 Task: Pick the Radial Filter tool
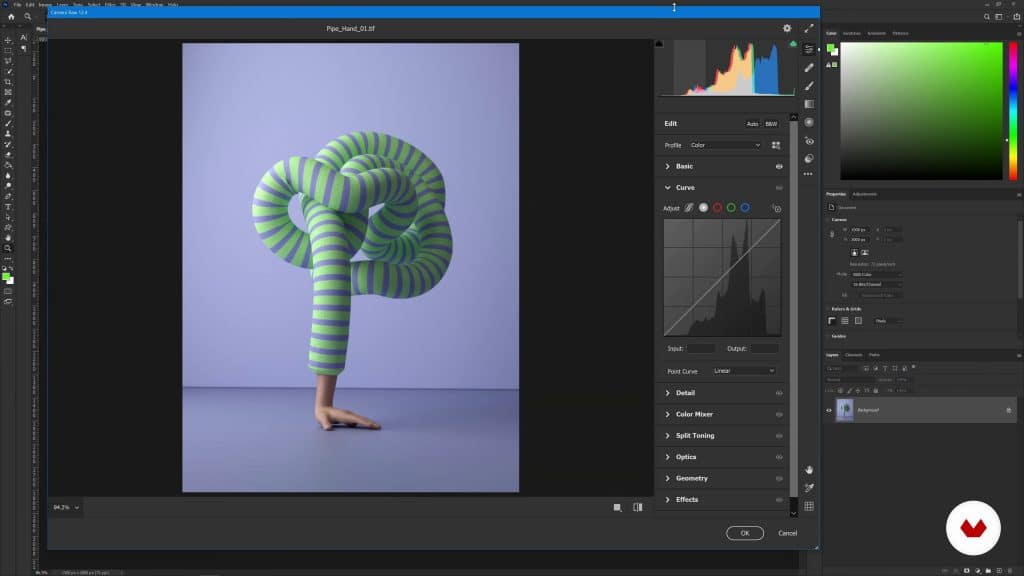[x=809, y=122]
